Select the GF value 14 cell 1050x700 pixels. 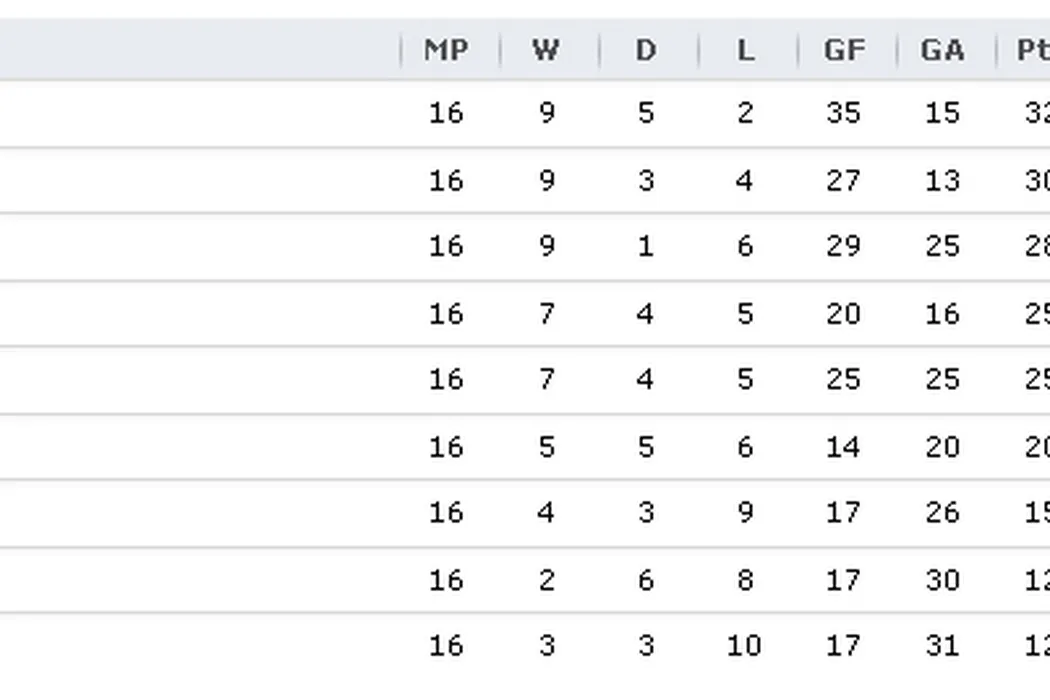coord(844,447)
